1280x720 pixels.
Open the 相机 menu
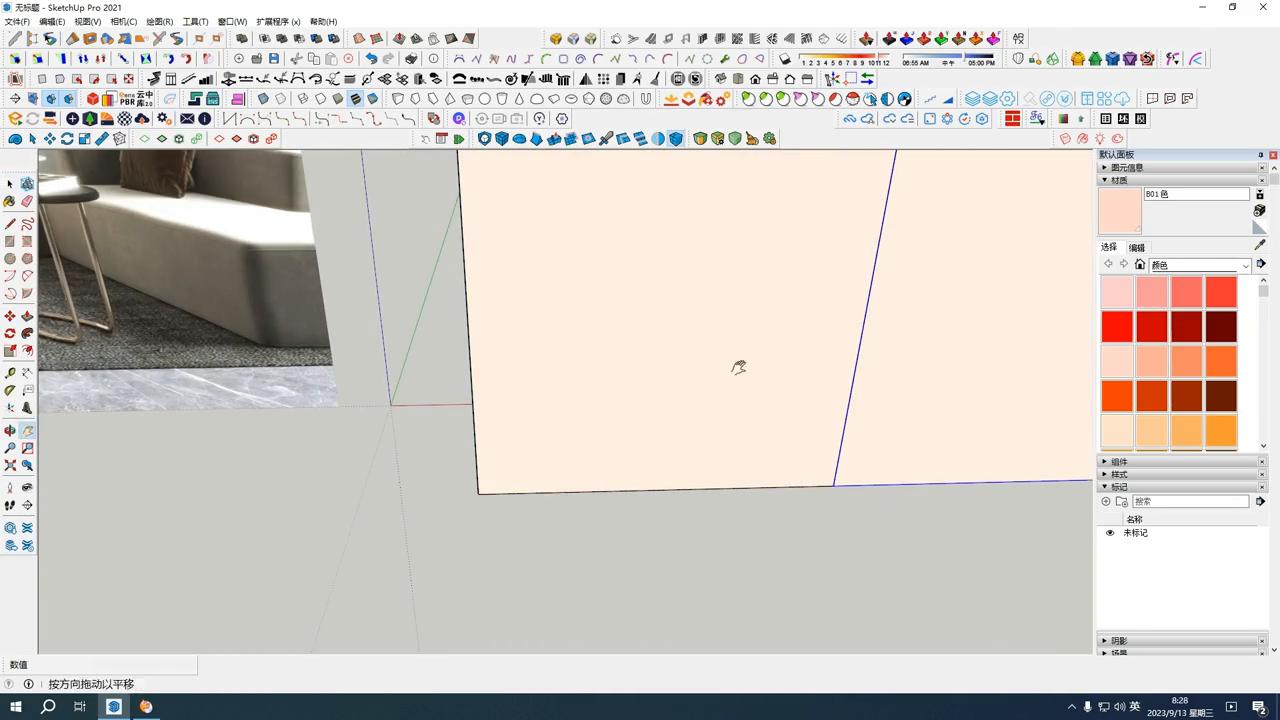[122, 21]
